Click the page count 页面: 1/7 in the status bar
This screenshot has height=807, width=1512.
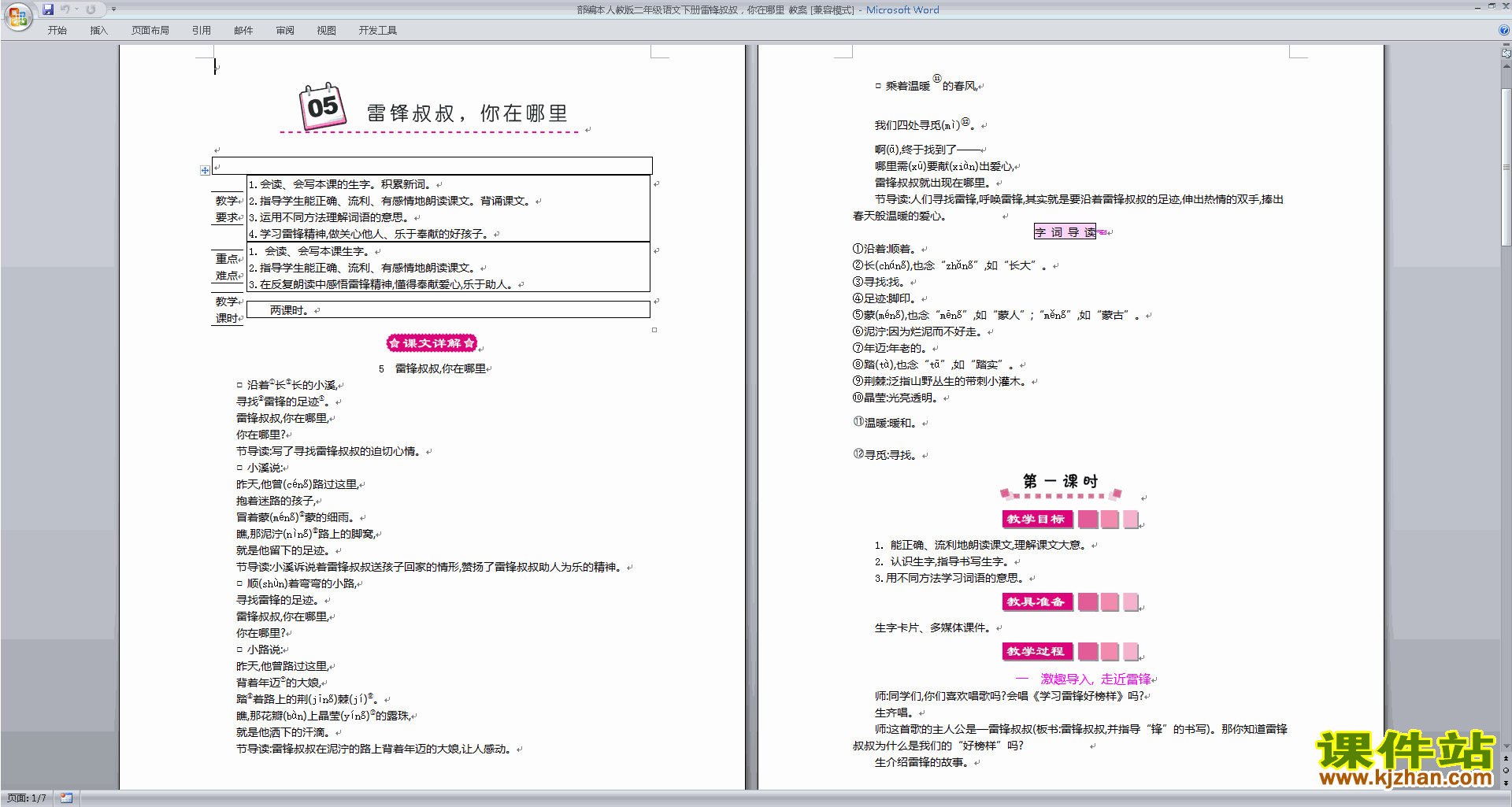pos(26,798)
